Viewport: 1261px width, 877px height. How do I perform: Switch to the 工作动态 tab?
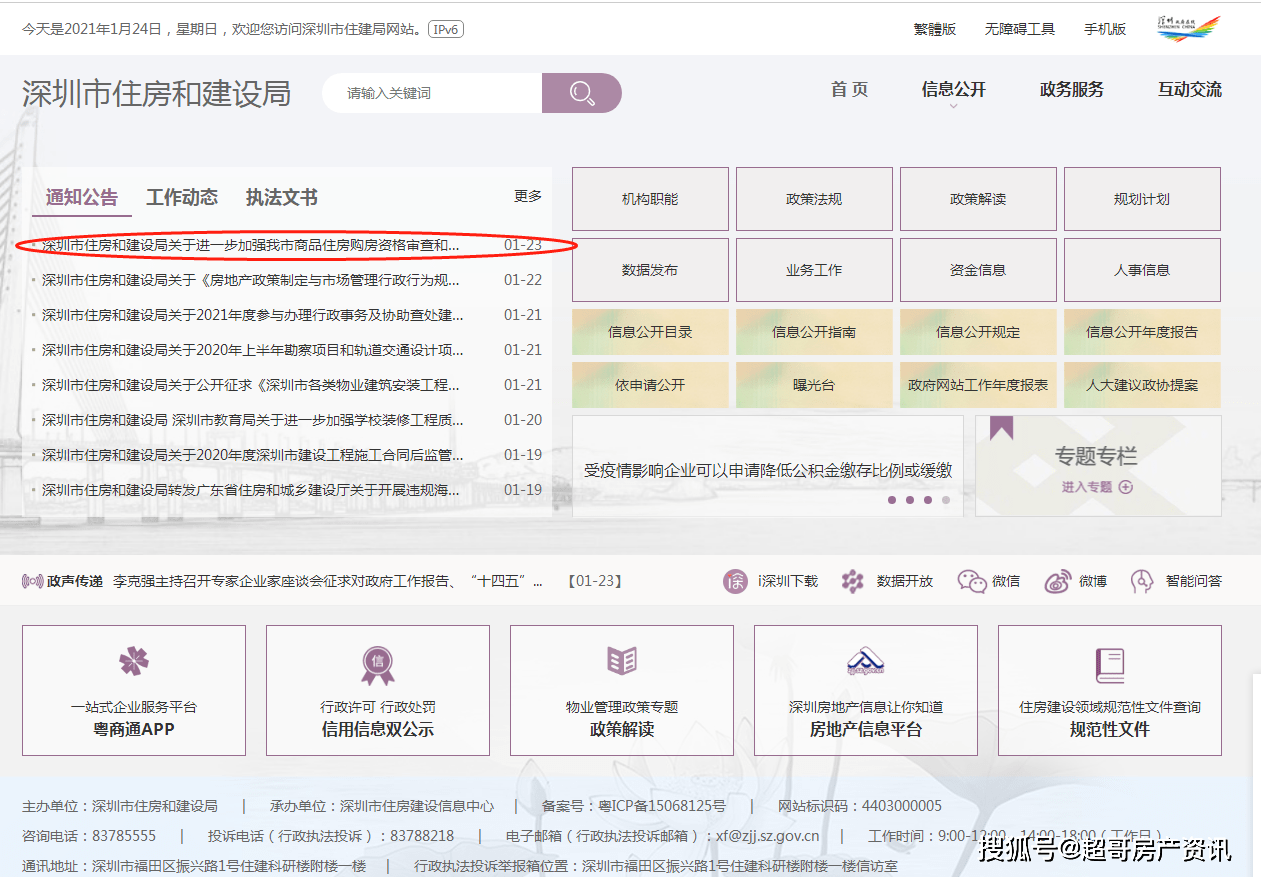182,197
